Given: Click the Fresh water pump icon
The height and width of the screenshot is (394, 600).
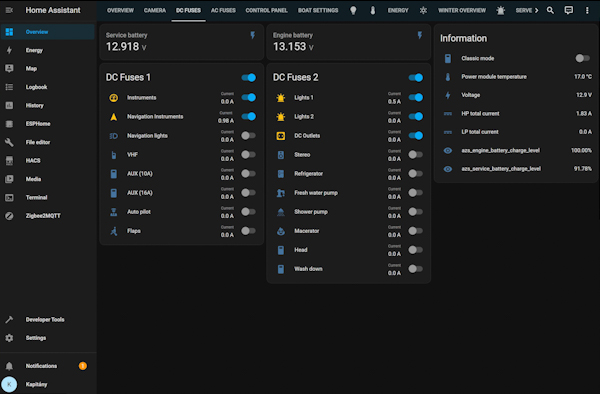Looking at the screenshot, I should coord(281,193).
